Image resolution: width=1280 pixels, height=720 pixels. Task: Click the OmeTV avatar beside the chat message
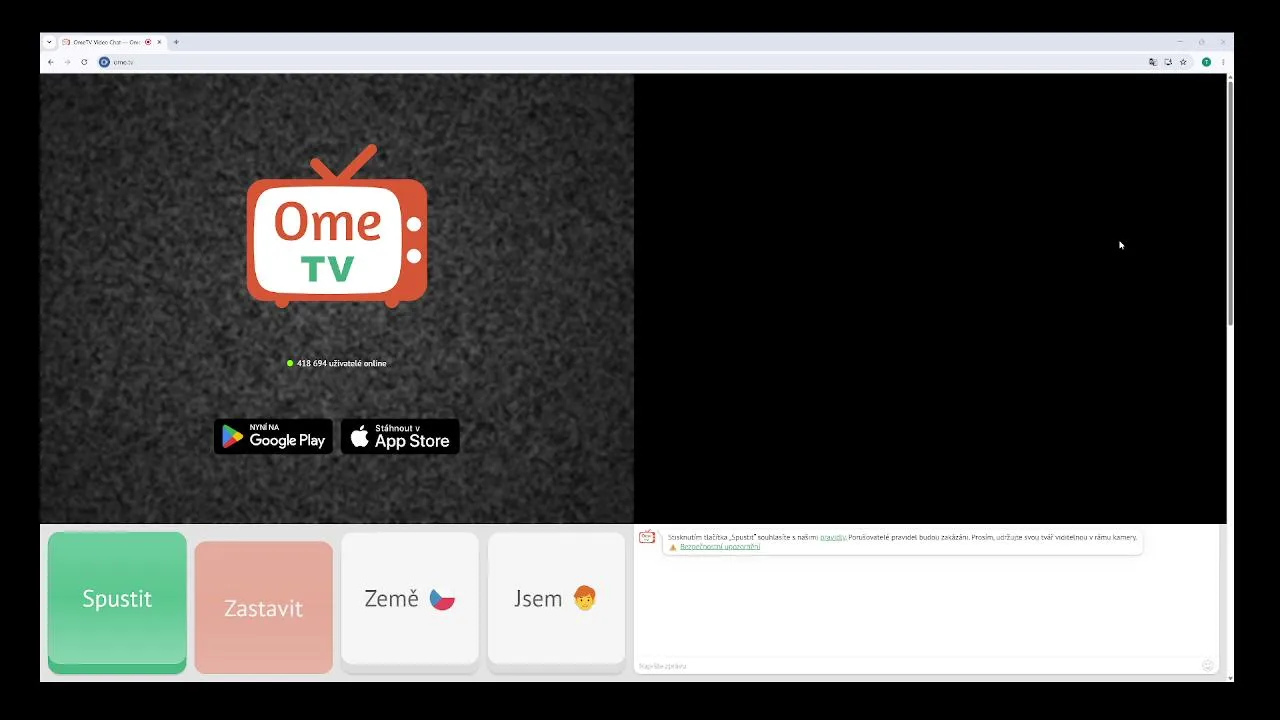pyautogui.click(x=647, y=538)
